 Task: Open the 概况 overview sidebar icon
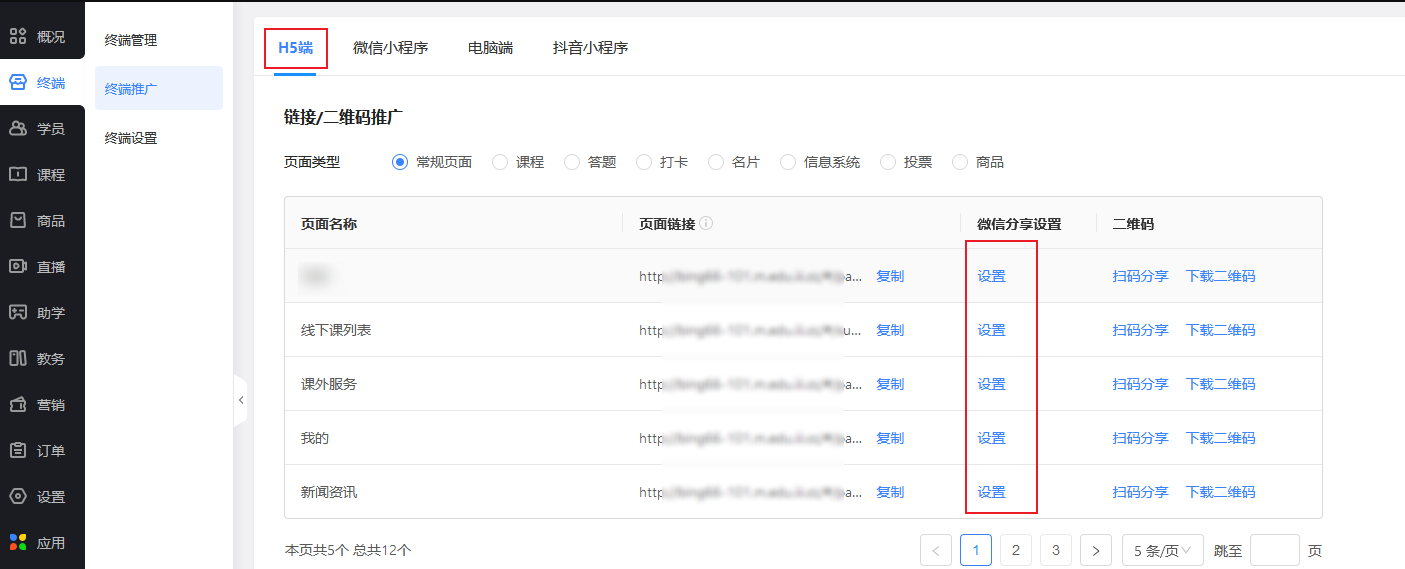18,37
